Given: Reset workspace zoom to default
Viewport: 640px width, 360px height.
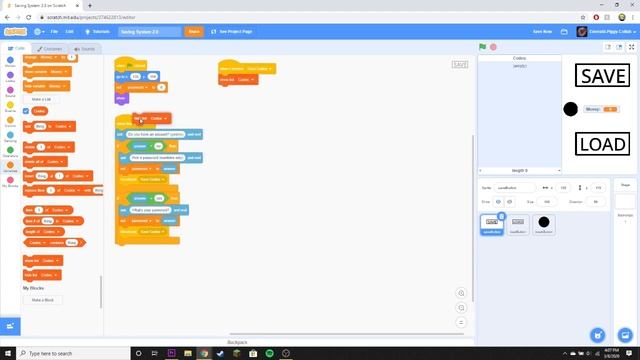Looking at the screenshot, I should tap(461, 322).
